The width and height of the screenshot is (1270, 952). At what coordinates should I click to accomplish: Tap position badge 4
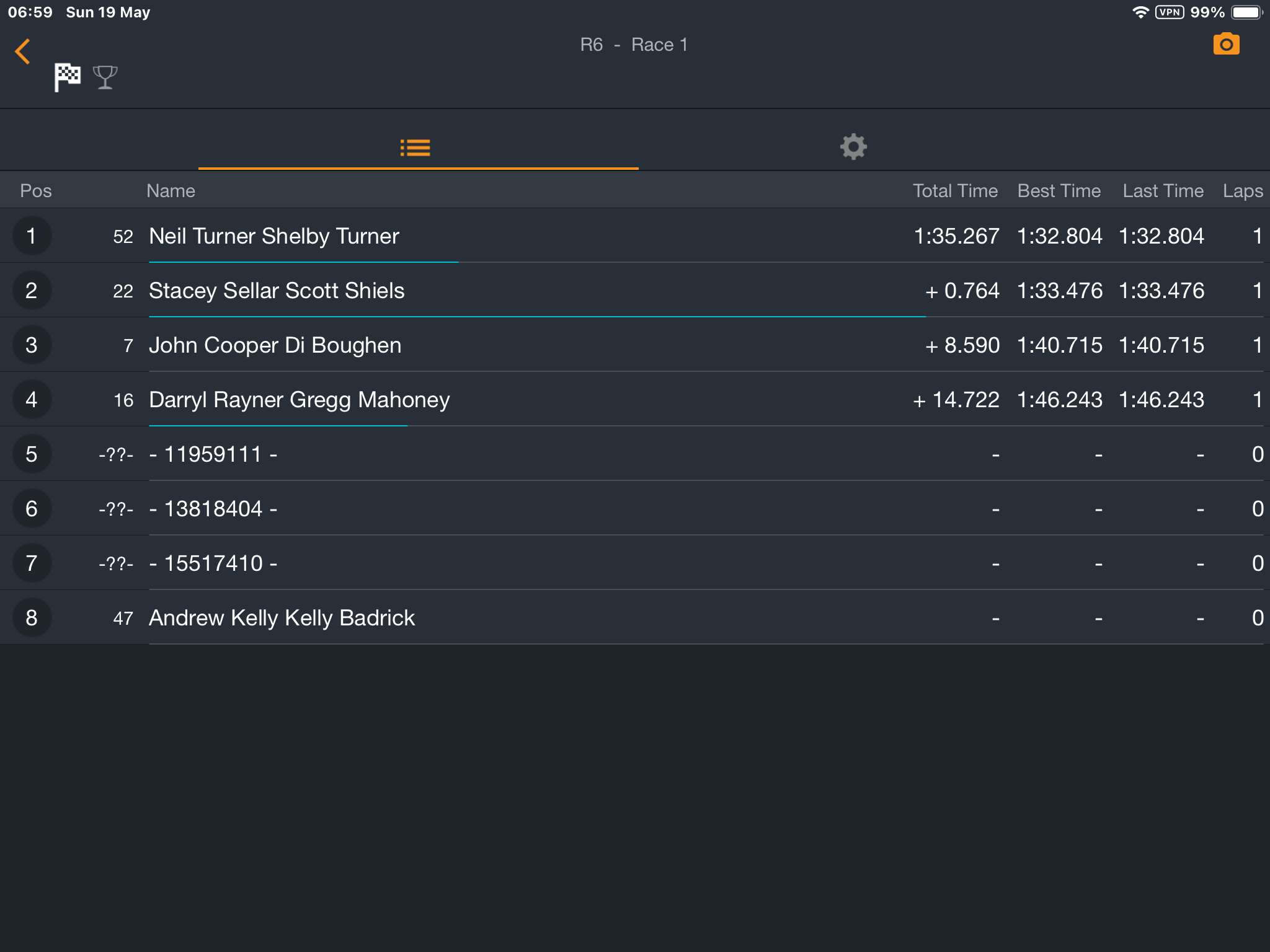coord(32,399)
